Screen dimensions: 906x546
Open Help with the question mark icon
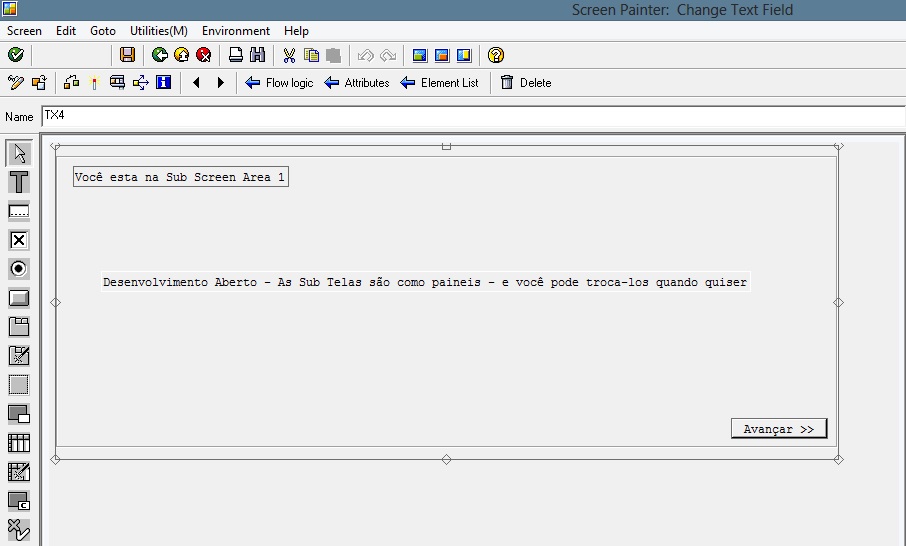496,55
